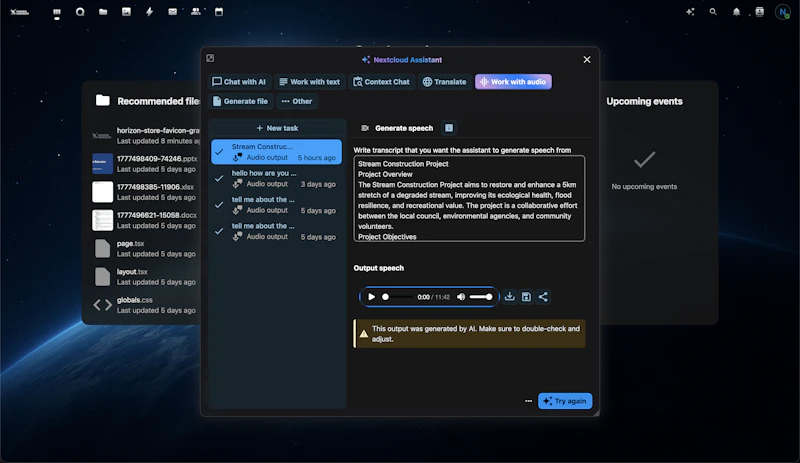
Task: Click 'No upcoming events' text
Action: pyautogui.click(x=644, y=186)
